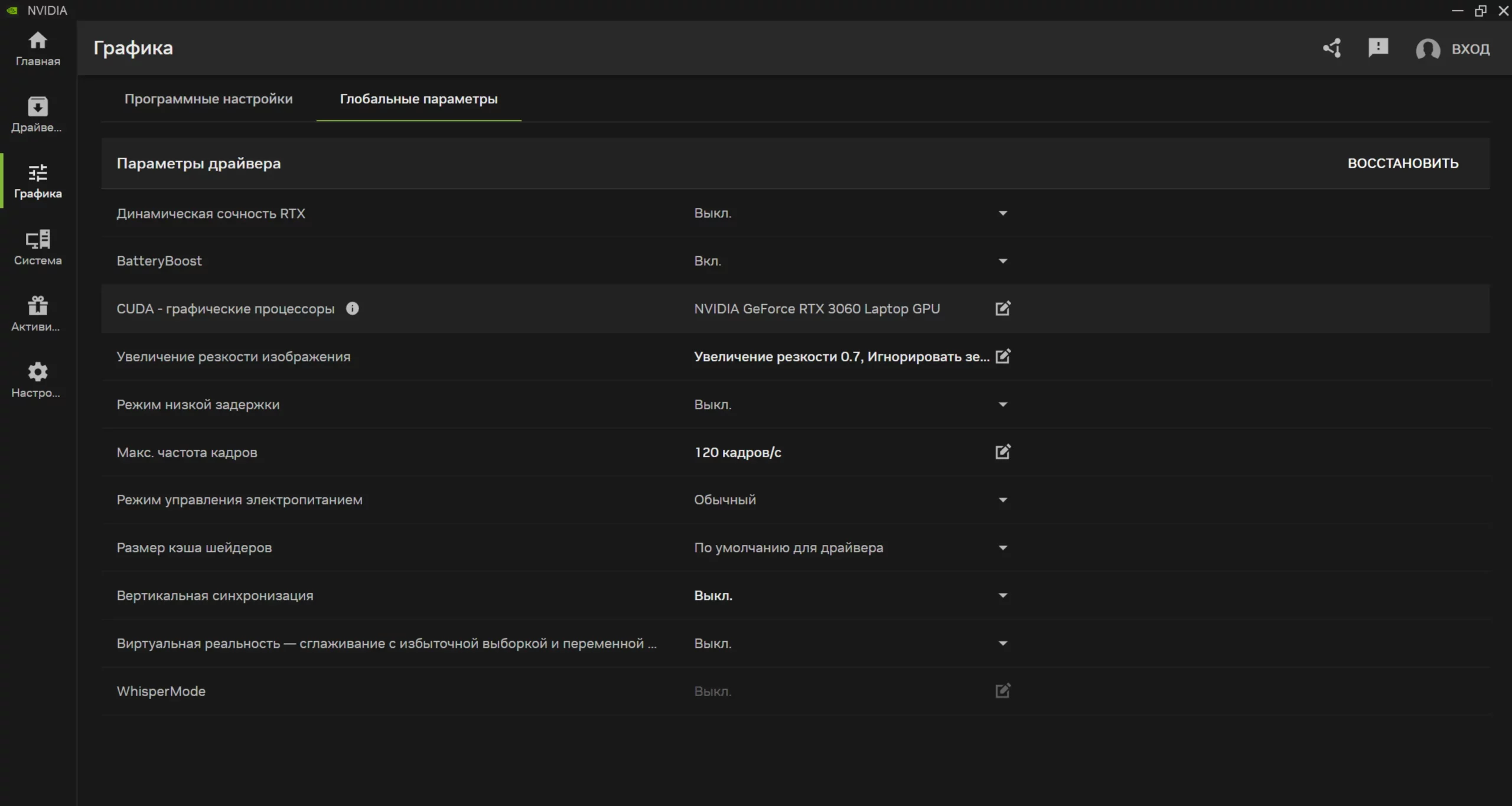Viewport: 1512px width, 806px height.
Task: Switch to the Программные настройки tab
Action: 208,99
